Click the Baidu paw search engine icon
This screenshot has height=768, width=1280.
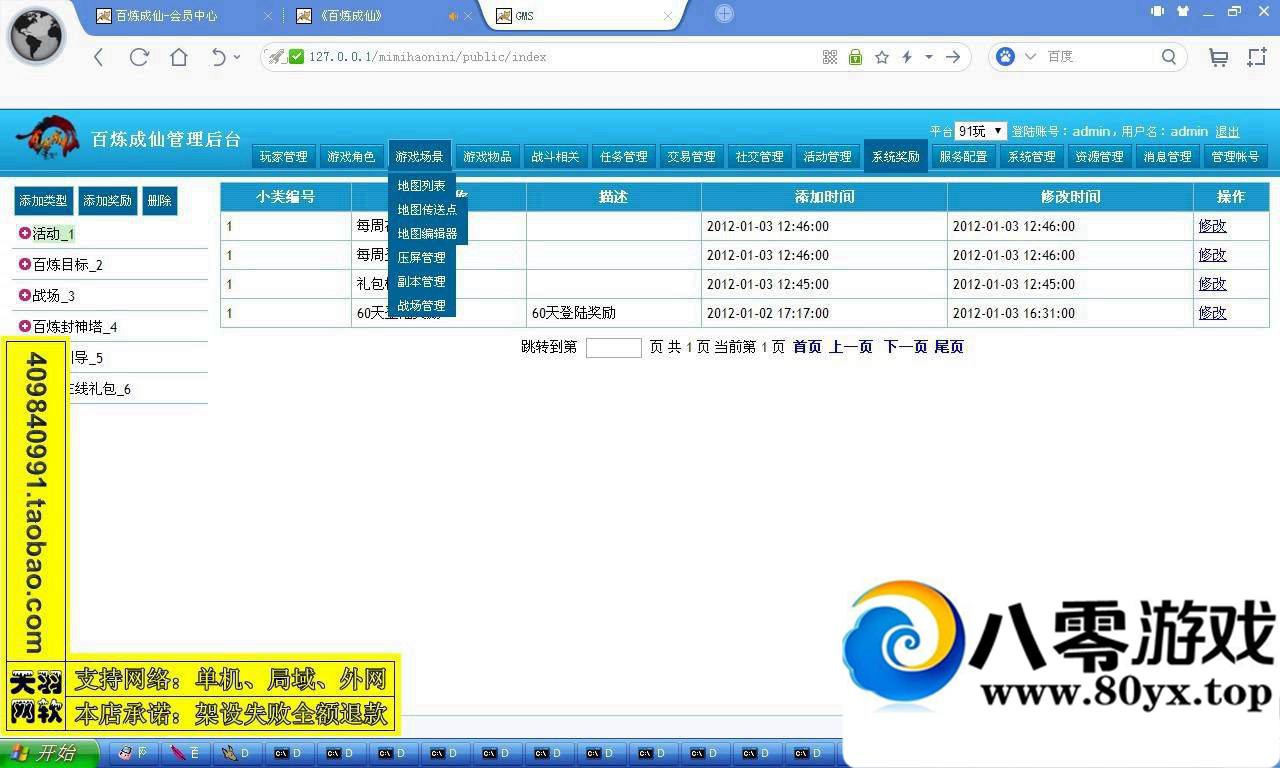click(1005, 57)
